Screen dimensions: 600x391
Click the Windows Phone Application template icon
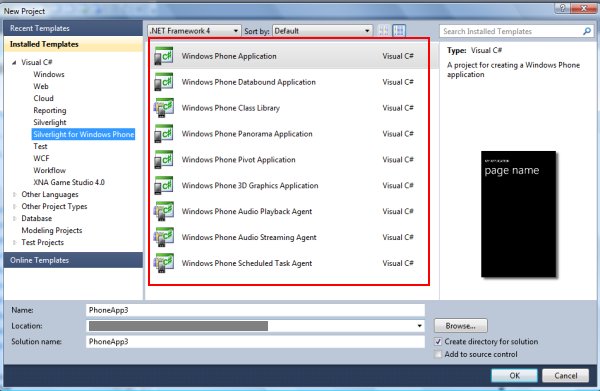point(164,56)
